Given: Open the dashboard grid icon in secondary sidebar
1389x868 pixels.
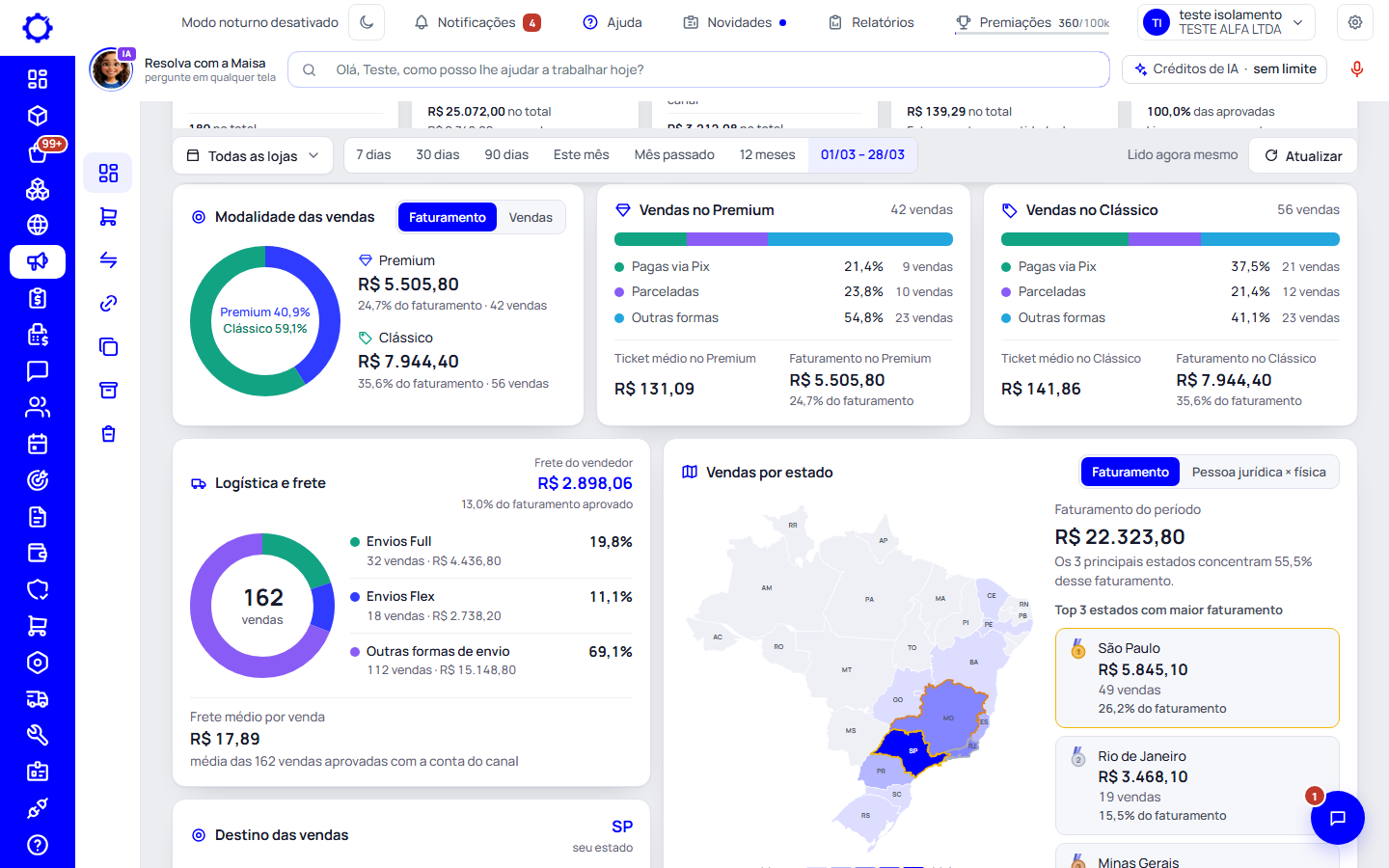Looking at the screenshot, I should tap(108, 173).
